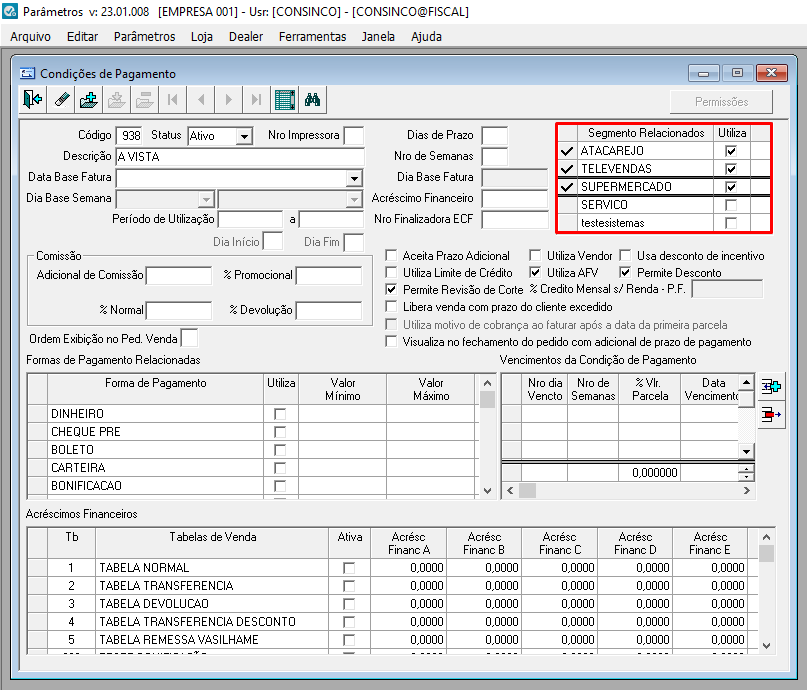Screen dimensions: 807x690
Task: Uncheck Utiliza for the ATACAREJO segment
Action: coord(731,151)
